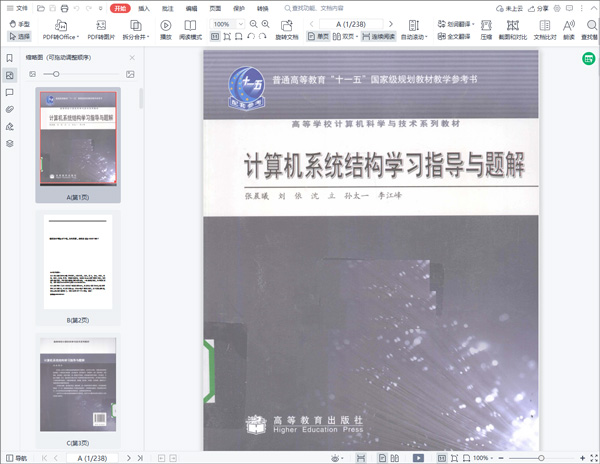
Task: Click the fullscreen icon in status bar
Action: (x=593, y=458)
